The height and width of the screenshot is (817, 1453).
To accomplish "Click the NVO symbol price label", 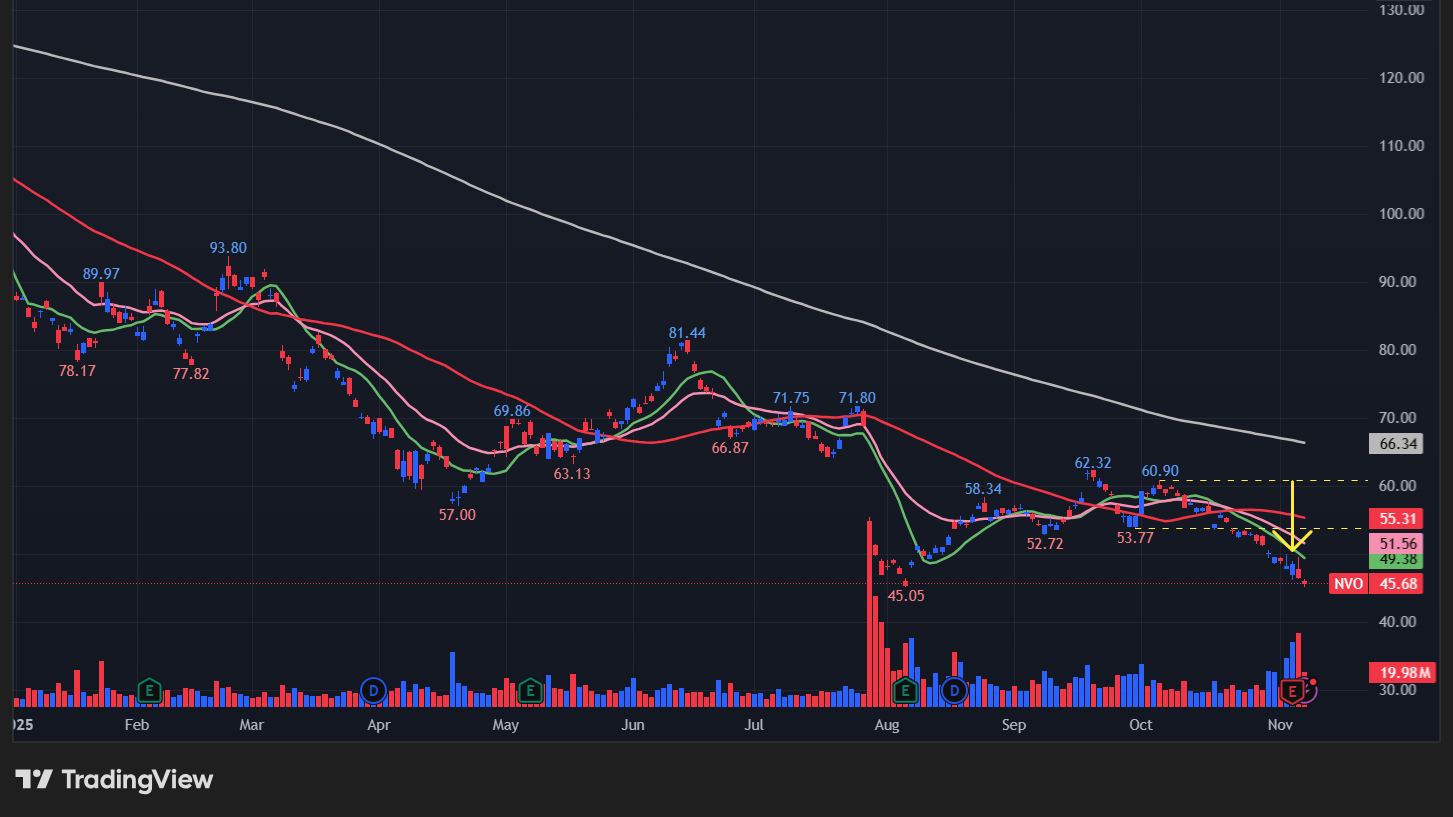I will (x=1348, y=584).
